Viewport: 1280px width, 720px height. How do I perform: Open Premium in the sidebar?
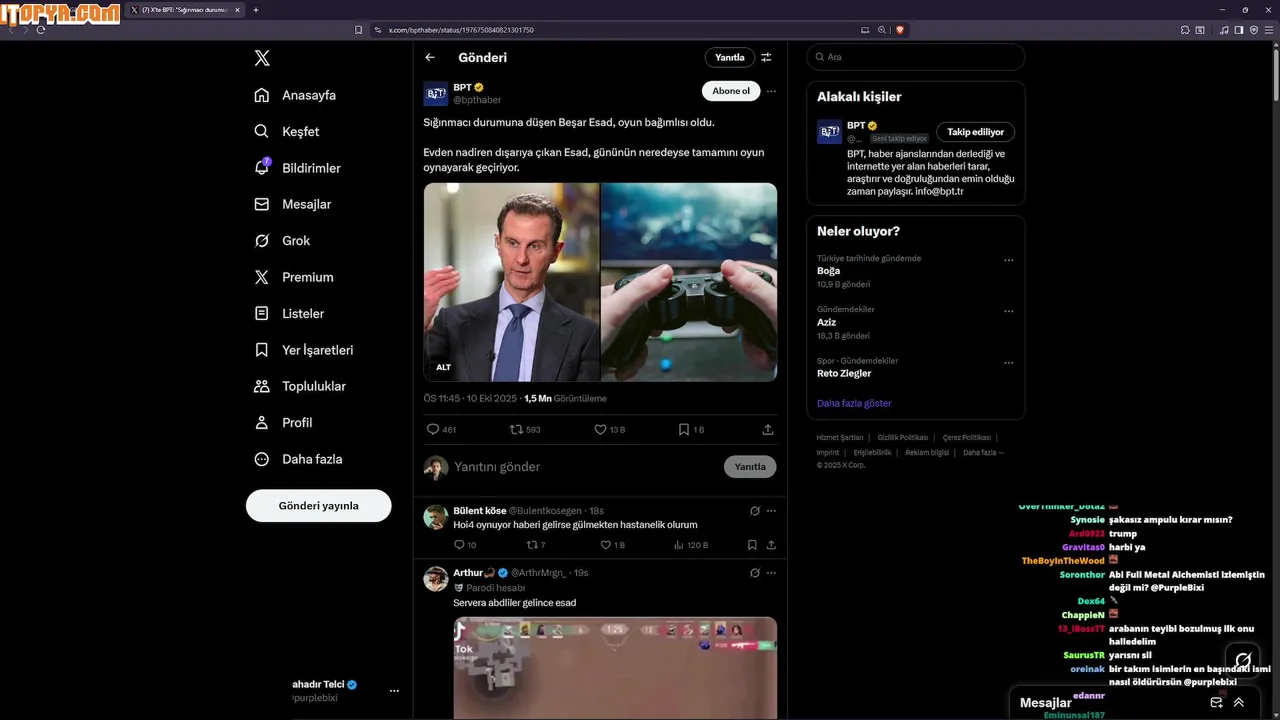pos(294,277)
